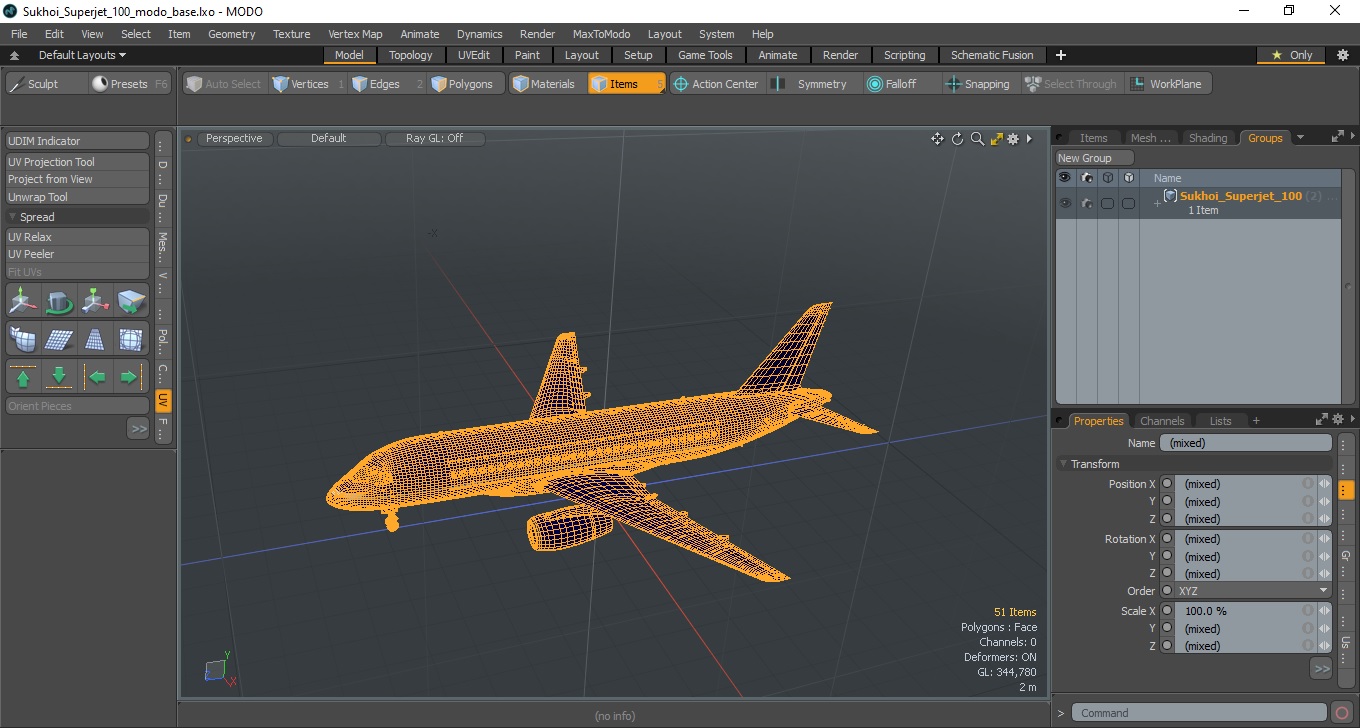Open the Geometry menu

231,34
